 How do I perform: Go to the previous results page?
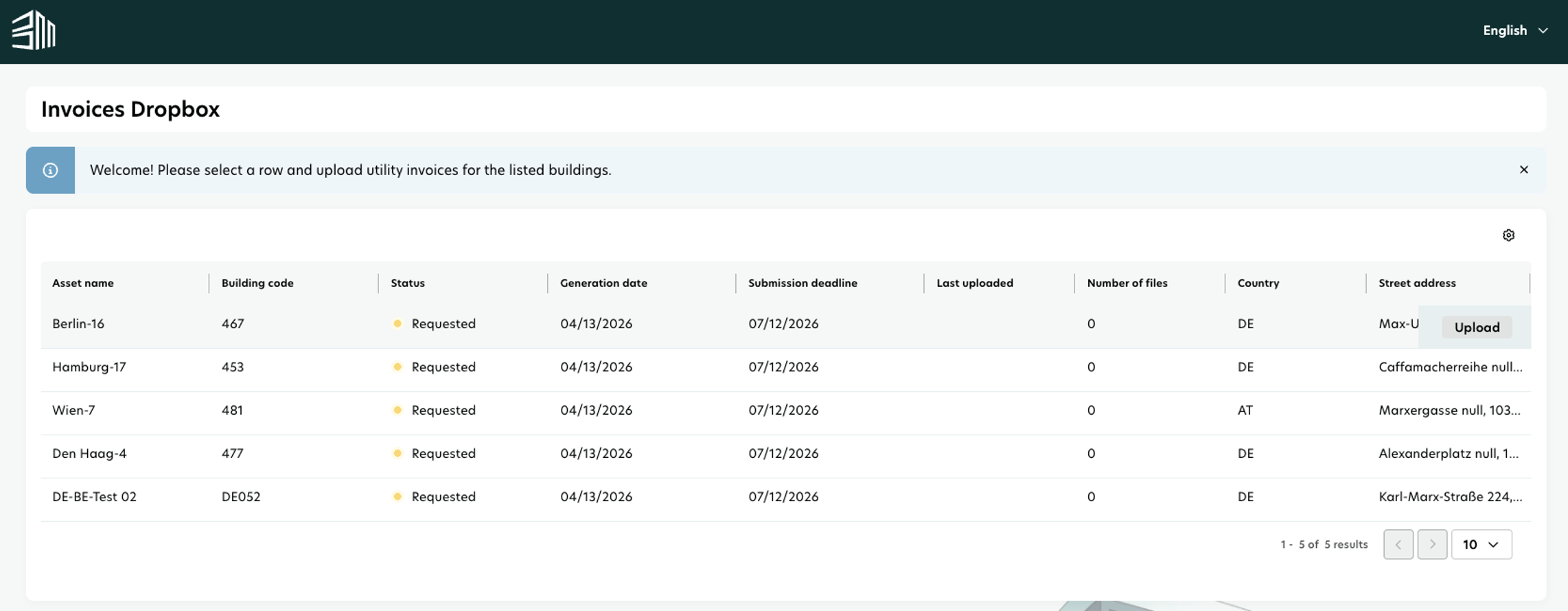(1398, 544)
